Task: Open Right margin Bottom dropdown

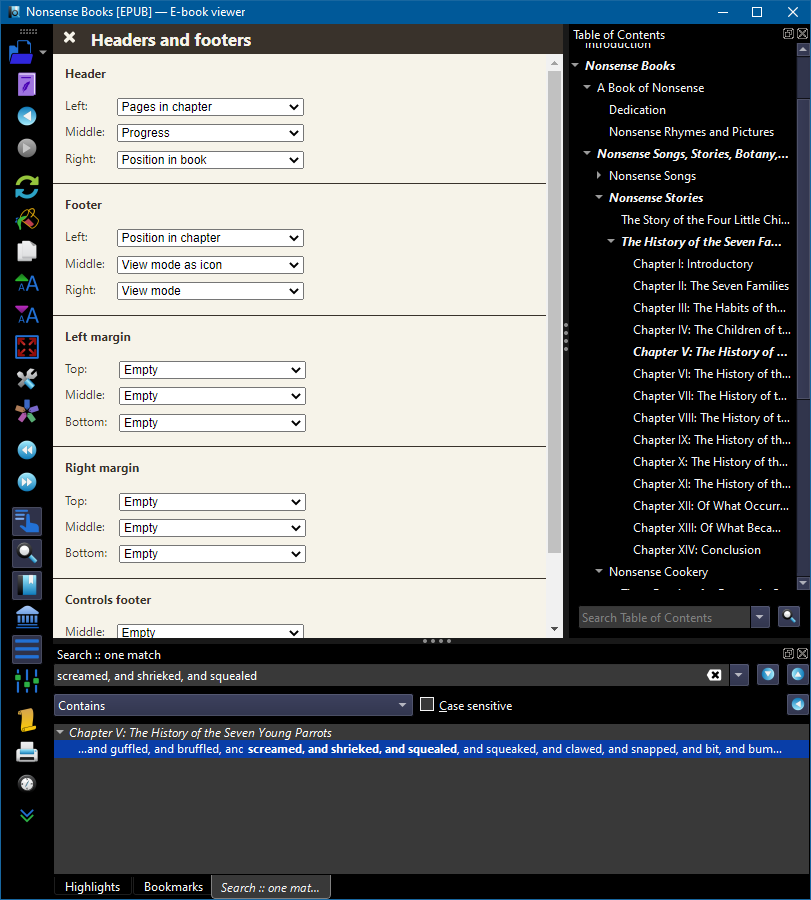Action: (212, 554)
